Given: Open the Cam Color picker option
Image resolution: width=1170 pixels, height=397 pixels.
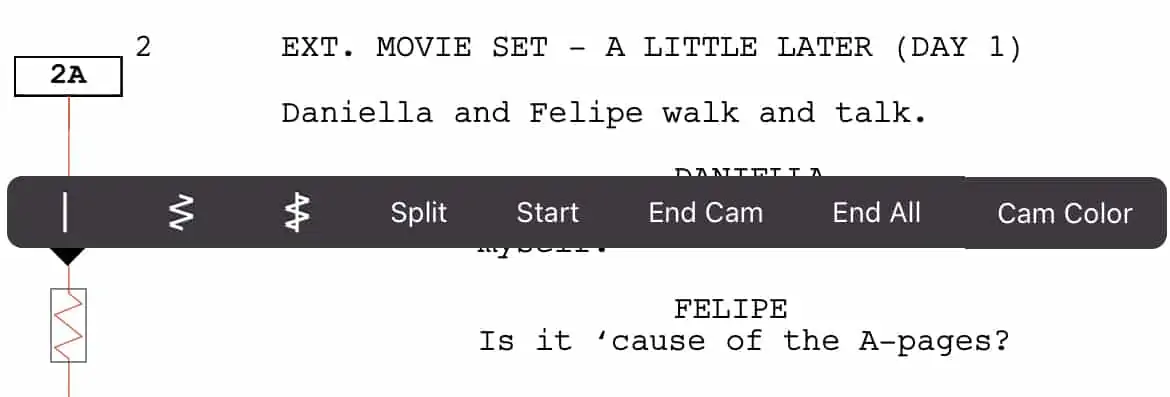Looking at the screenshot, I should [1065, 213].
